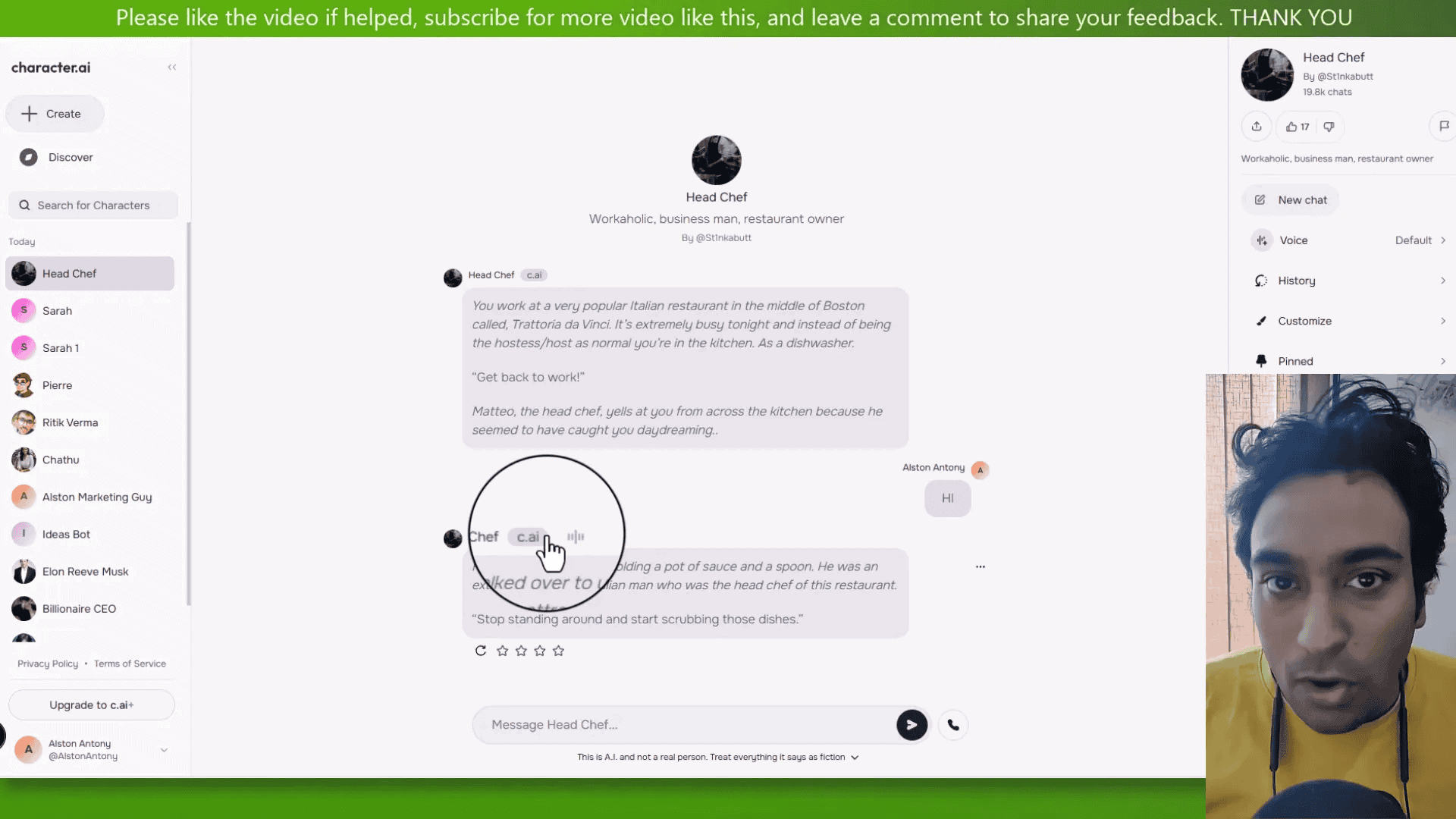The width and height of the screenshot is (1456, 819).
Task: Click the send message arrow button
Action: coord(910,724)
